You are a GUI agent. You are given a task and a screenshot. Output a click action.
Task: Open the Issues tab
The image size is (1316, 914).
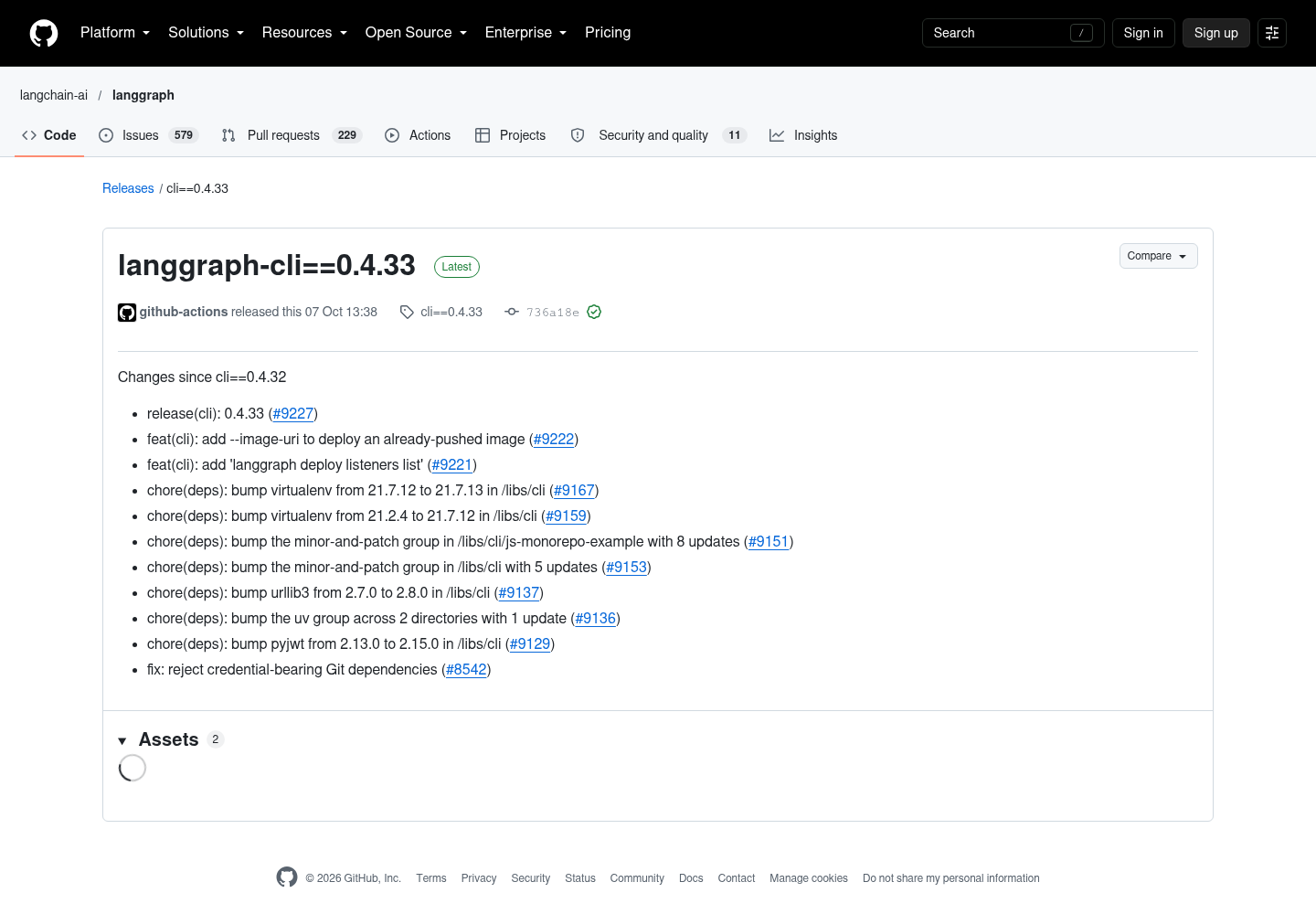click(x=148, y=135)
